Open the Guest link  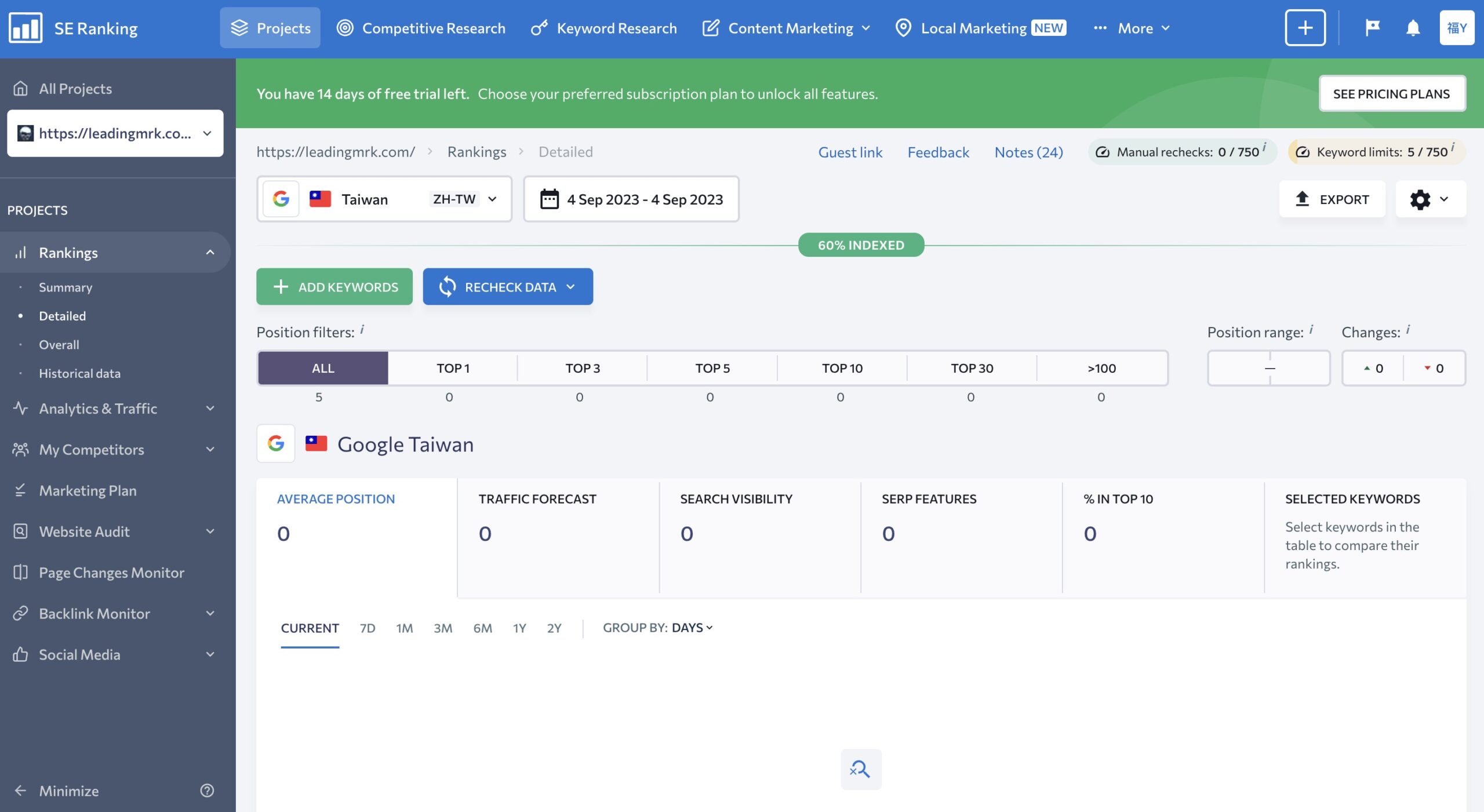click(x=850, y=152)
